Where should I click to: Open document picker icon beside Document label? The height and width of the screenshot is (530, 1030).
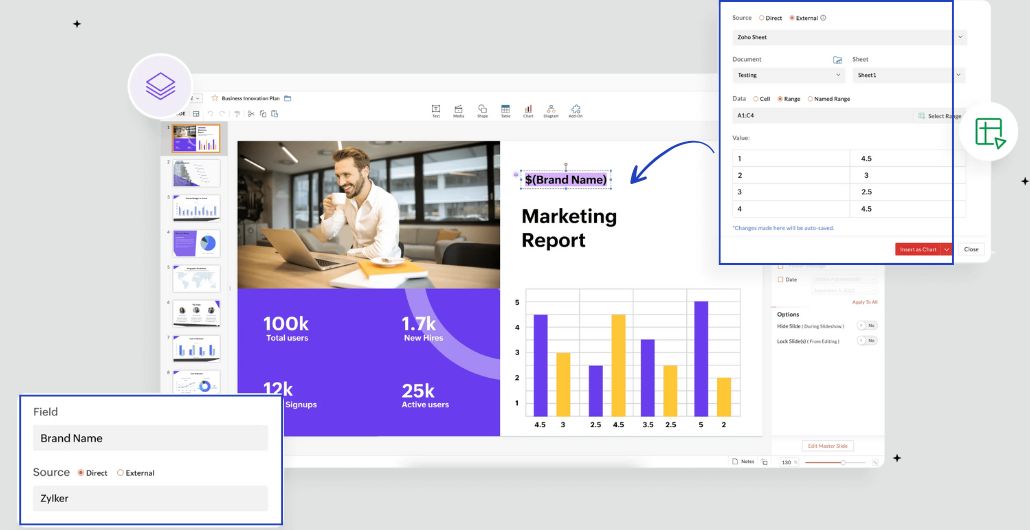(x=837, y=60)
